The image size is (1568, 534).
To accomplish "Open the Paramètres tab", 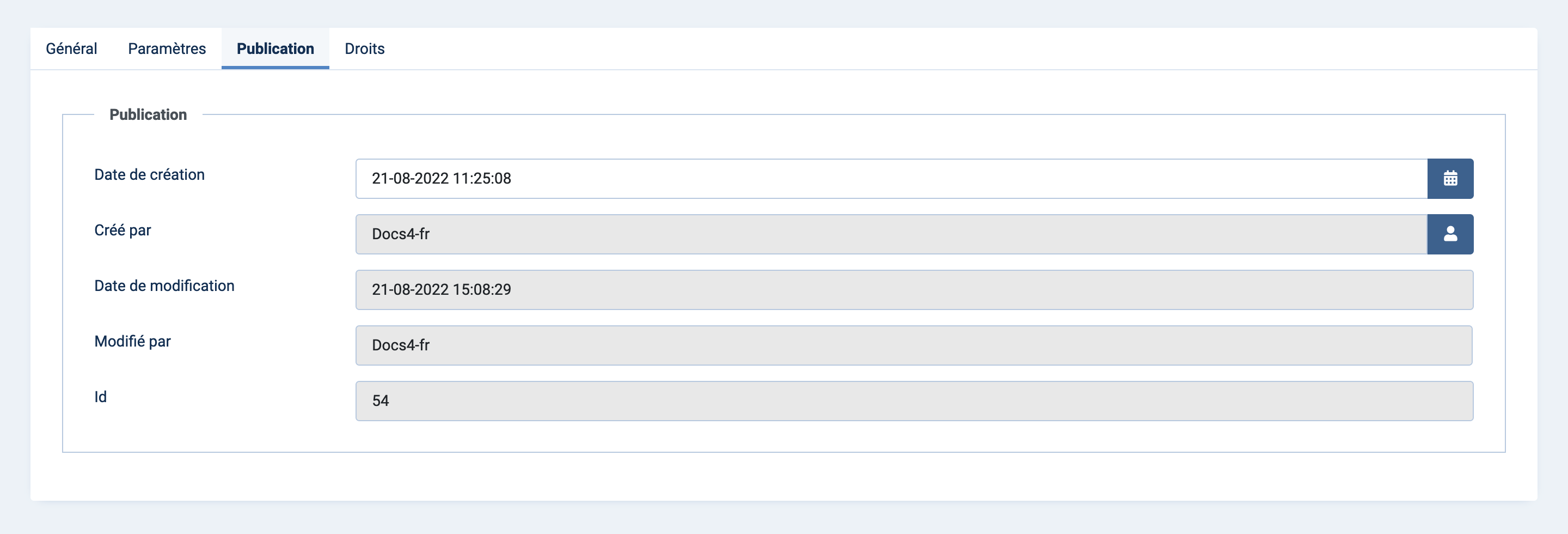I will (x=167, y=48).
